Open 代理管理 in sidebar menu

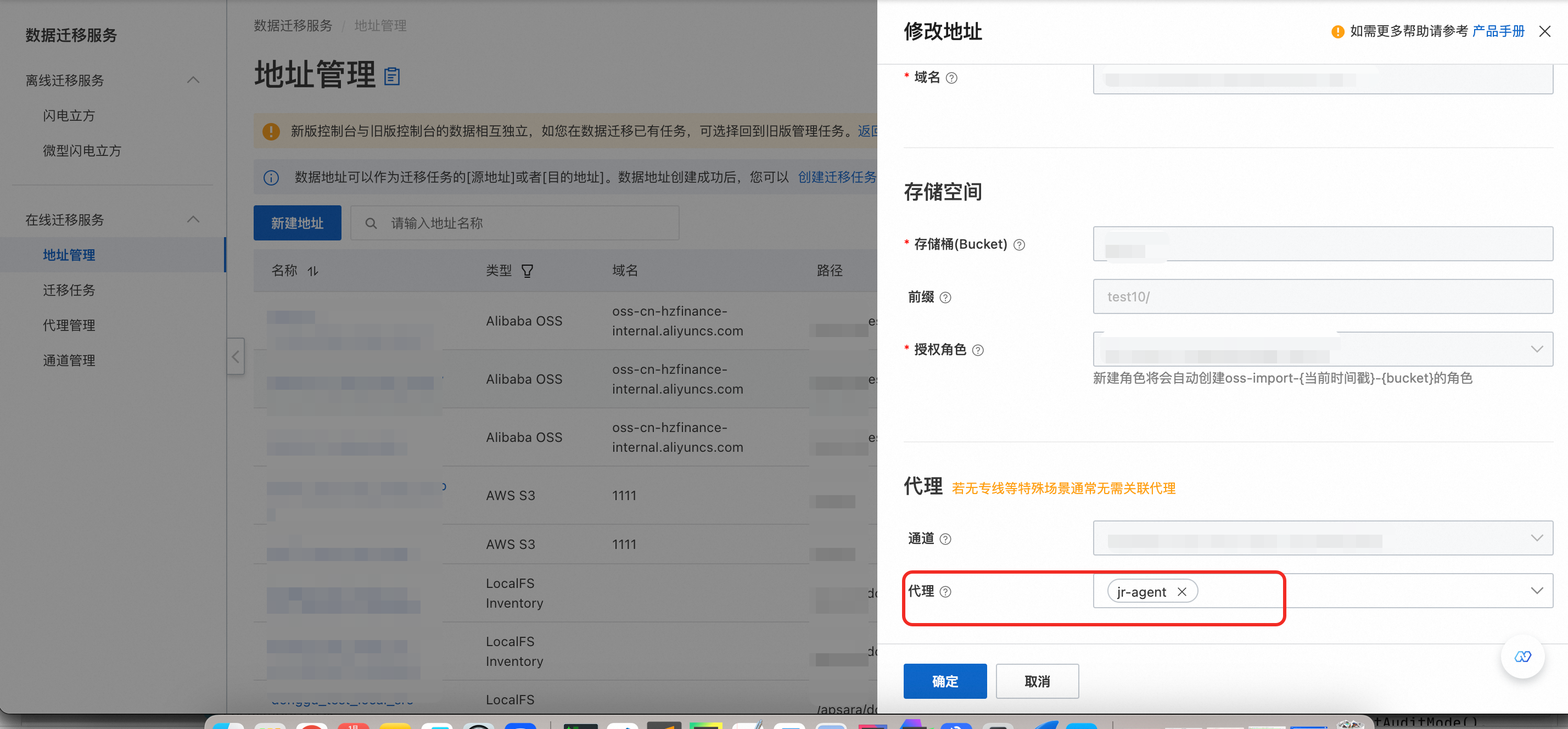click(69, 326)
